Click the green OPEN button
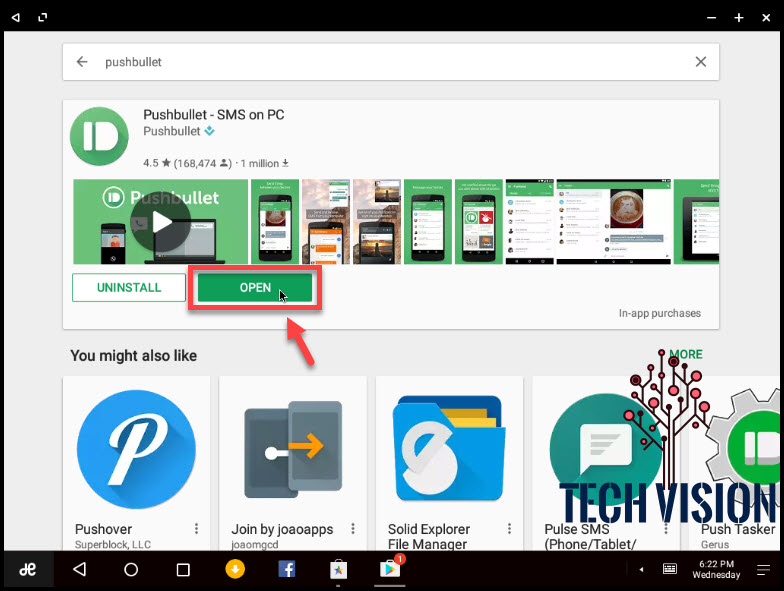 tap(255, 288)
